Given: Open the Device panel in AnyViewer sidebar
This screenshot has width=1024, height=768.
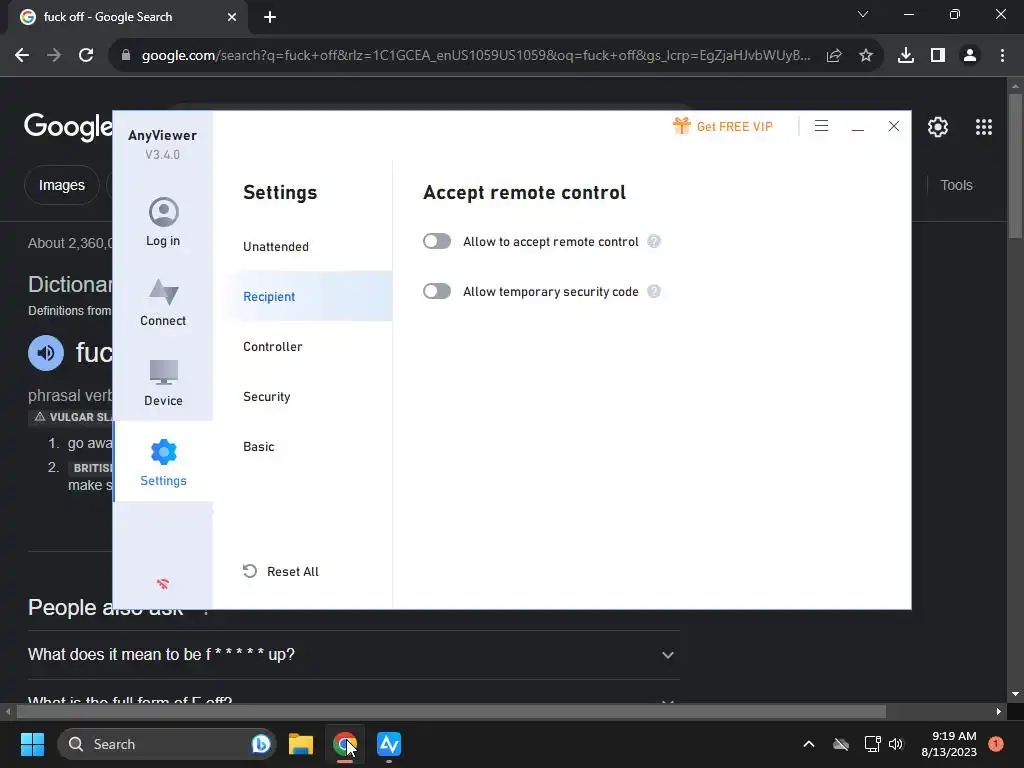Looking at the screenshot, I should pyautogui.click(x=163, y=382).
